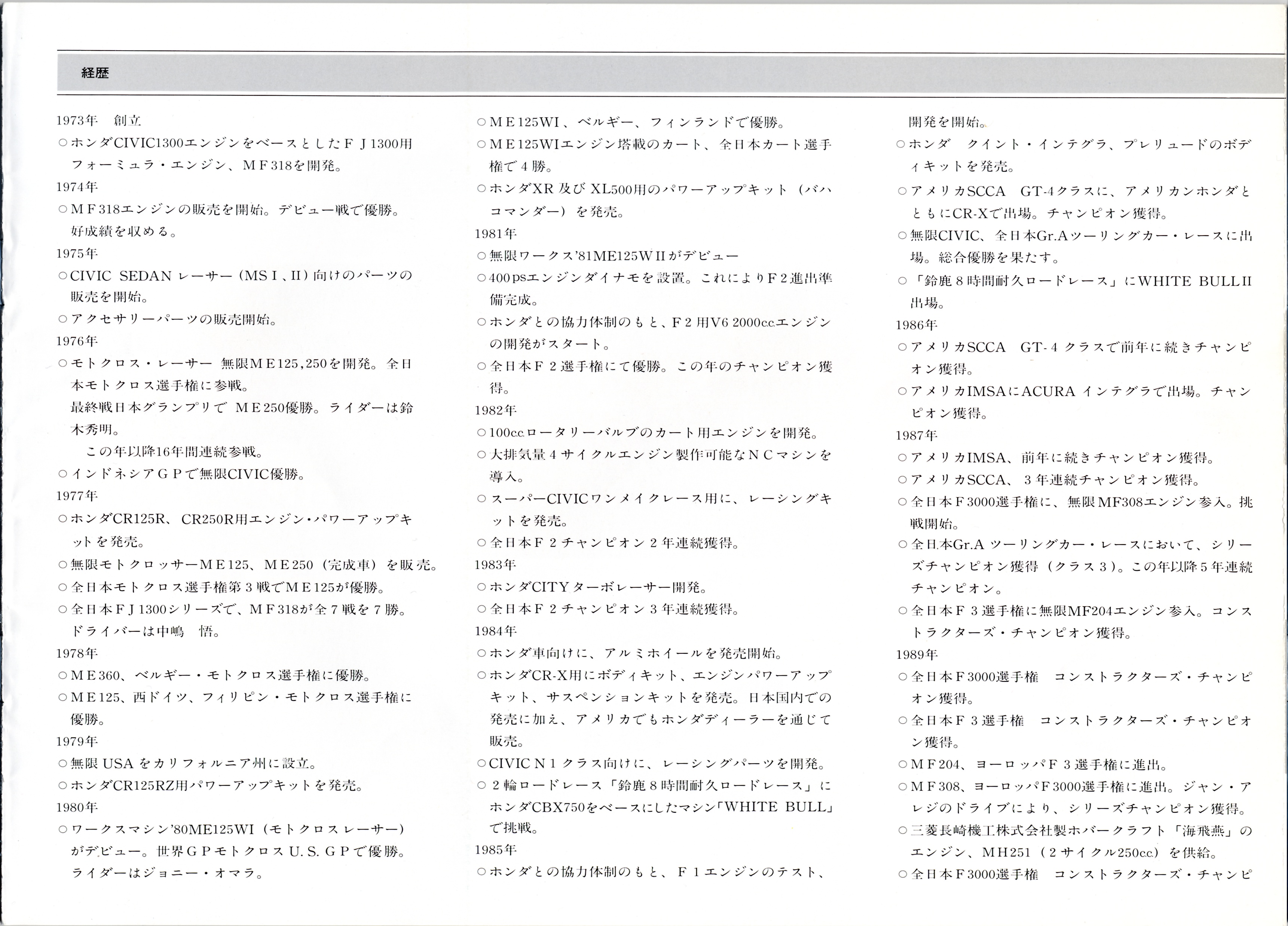Viewport: 1288px width, 926px height.
Task: Click bullet circle before MF204、ヨーロッパF3選手権に進出
Action: [902, 765]
